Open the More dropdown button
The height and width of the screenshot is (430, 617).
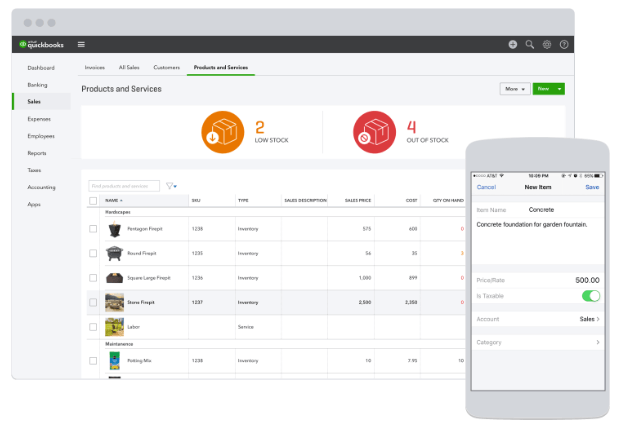pyautogui.click(x=515, y=89)
